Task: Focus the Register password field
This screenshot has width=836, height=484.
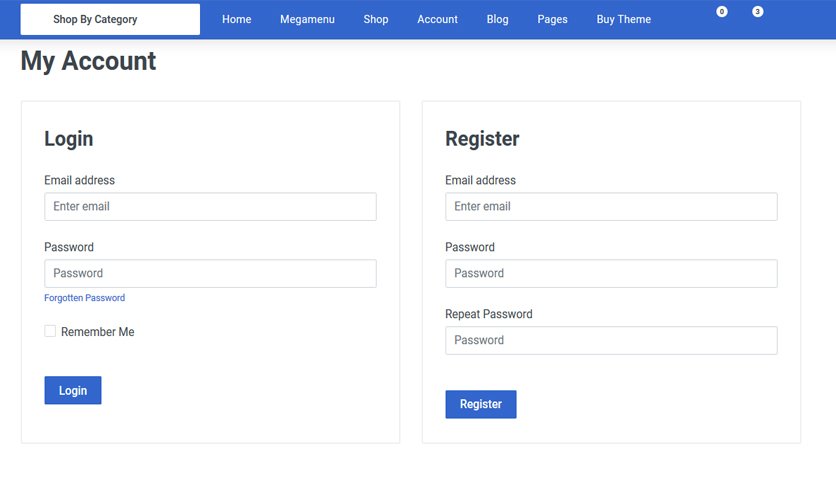Action: click(x=612, y=273)
